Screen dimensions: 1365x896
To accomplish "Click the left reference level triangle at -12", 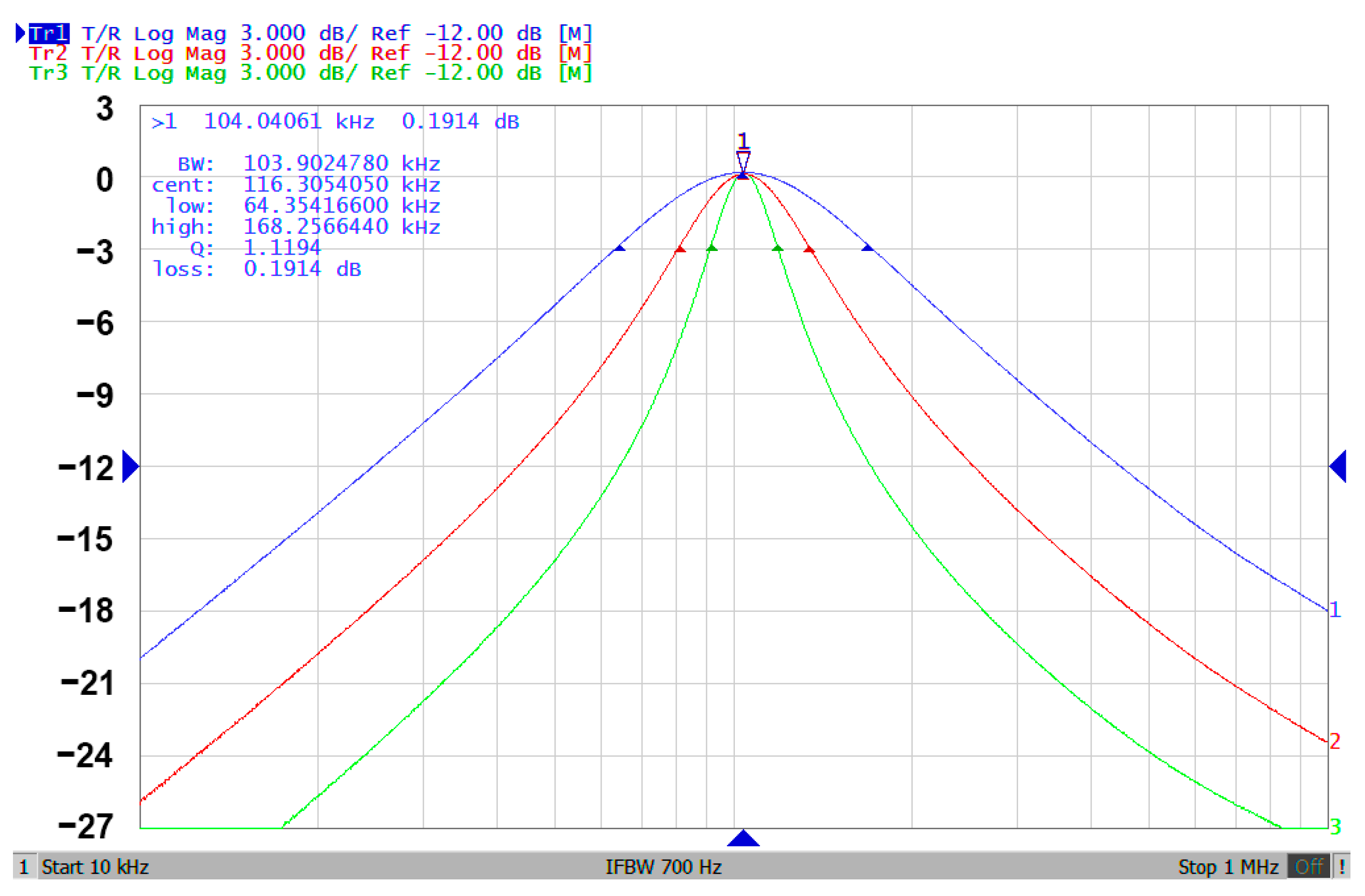I will point(131,467).
